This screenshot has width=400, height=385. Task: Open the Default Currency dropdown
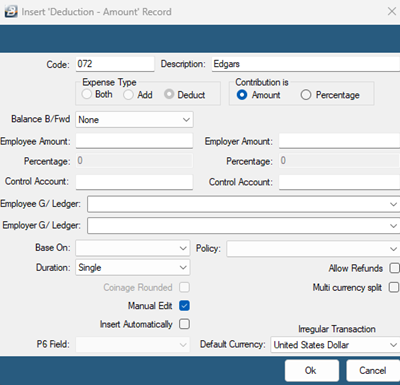click(335, 345)
